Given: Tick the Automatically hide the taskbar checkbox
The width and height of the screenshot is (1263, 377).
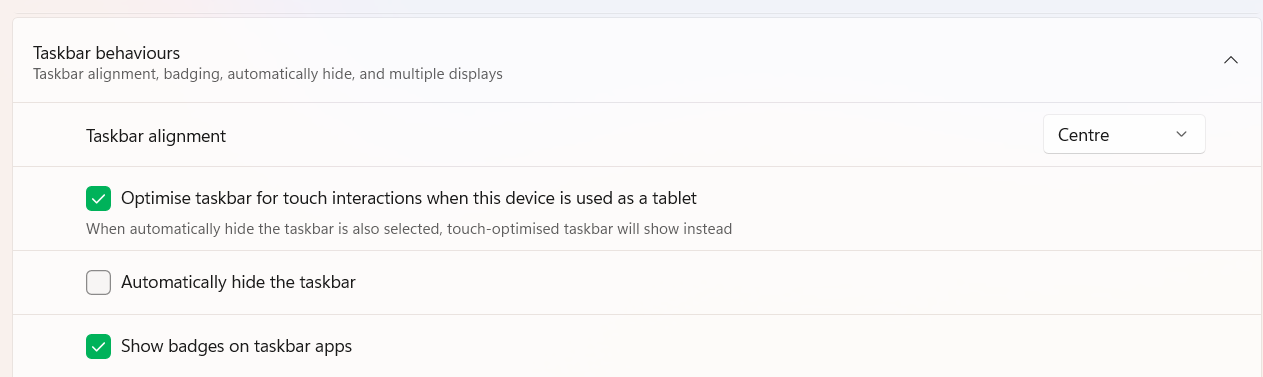Looking at the screenshot, I should click(98, 283).
